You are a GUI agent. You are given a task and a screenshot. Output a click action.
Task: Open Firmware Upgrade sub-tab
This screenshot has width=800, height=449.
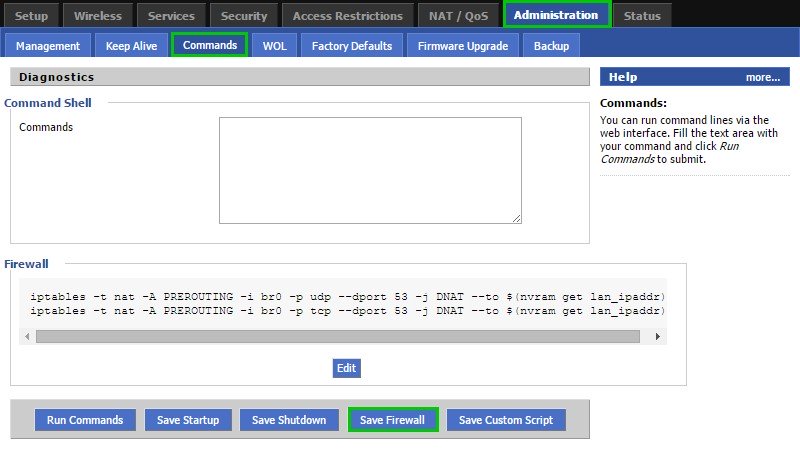point(463,46)
